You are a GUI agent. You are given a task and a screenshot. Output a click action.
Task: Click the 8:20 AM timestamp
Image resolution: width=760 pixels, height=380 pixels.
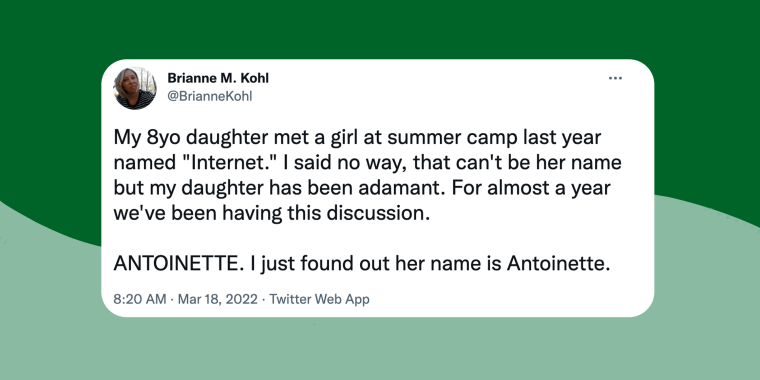140,299
